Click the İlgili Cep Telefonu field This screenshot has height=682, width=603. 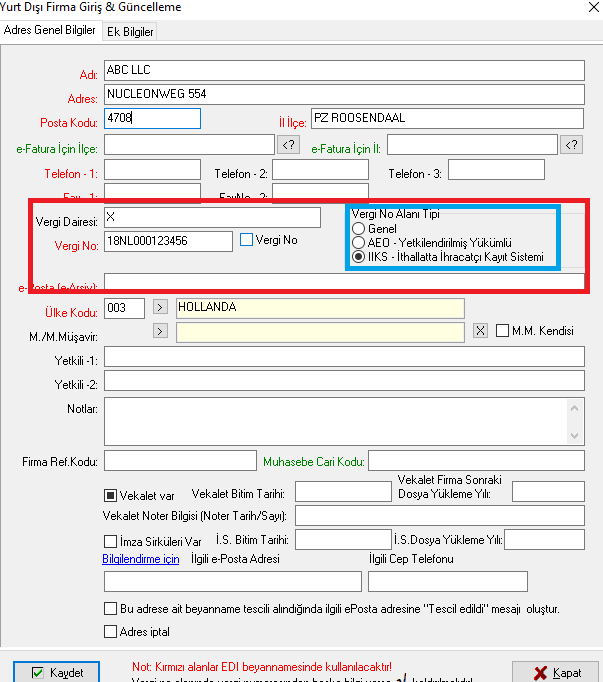[448, 582]
